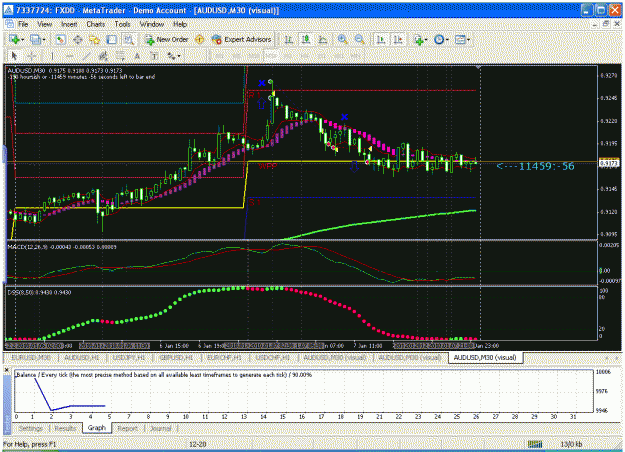The width and height of the screenshot is (625, 452).
Task: Switch to the EURUSD,M30 chart tab
Action: [x=31, y=358]
